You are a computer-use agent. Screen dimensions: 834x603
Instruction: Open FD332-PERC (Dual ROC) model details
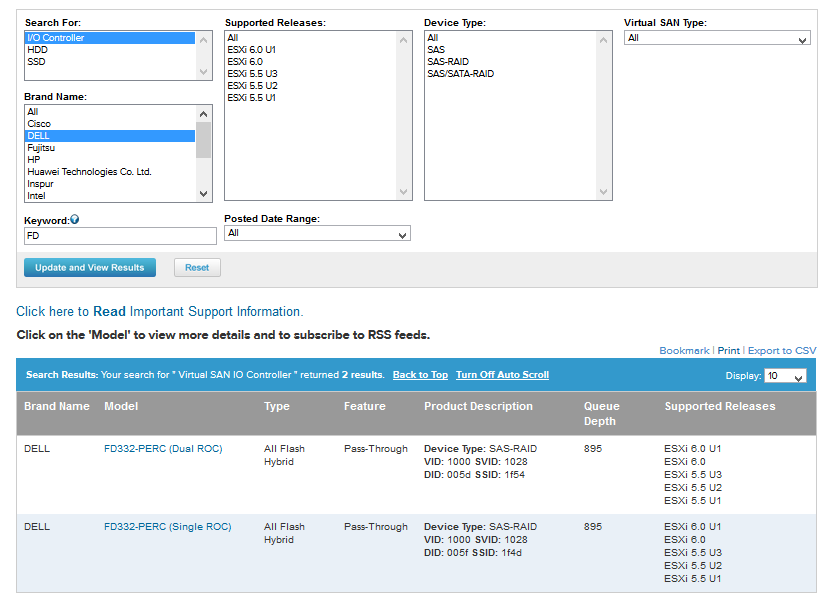point(163,449)
